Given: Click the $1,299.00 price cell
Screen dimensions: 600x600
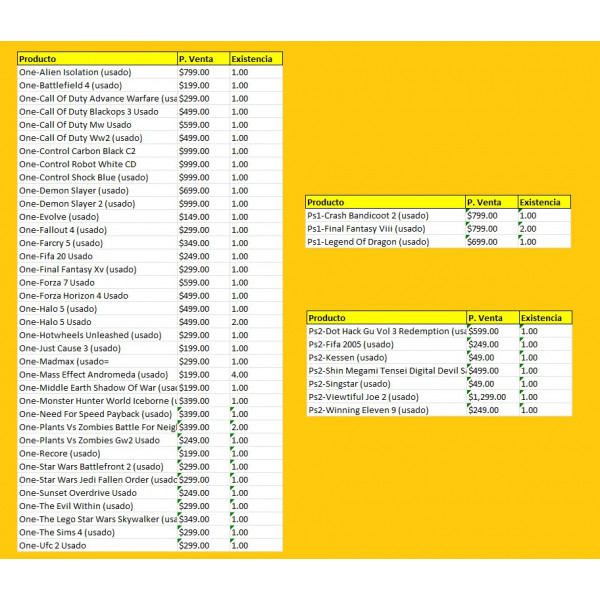Looking at the screenshot, I should click(493, 397).
